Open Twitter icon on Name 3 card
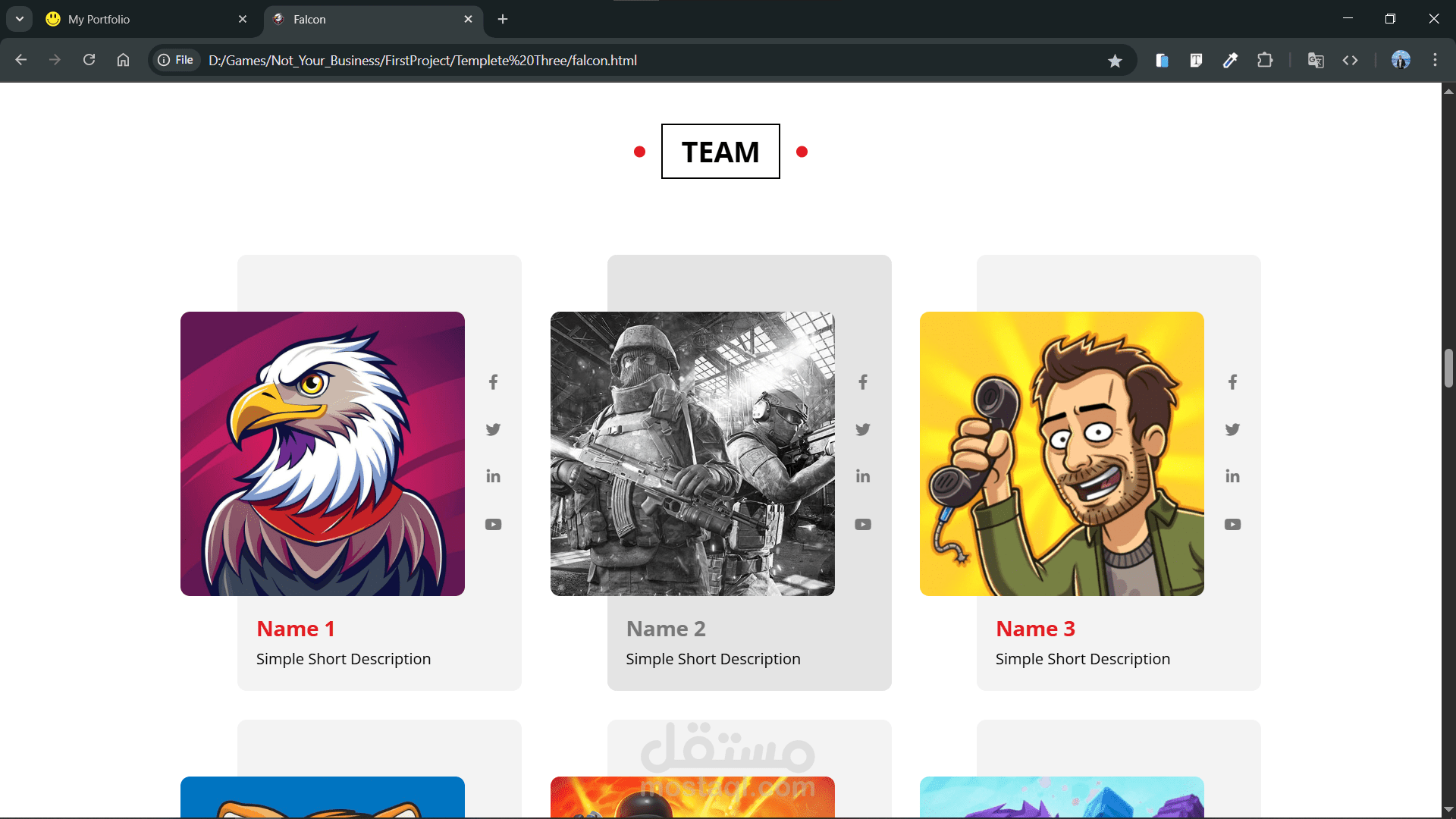1456x819 pixels. click(x=1232, y=429)
